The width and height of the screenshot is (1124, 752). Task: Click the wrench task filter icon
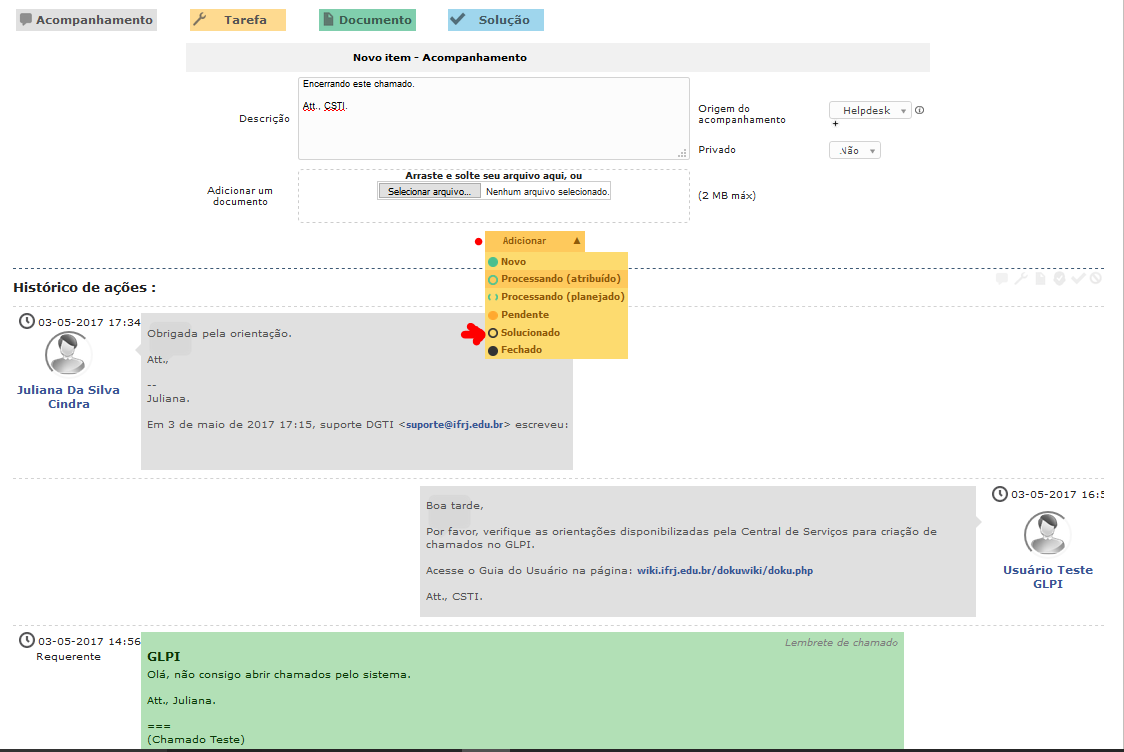[1020, 279]
